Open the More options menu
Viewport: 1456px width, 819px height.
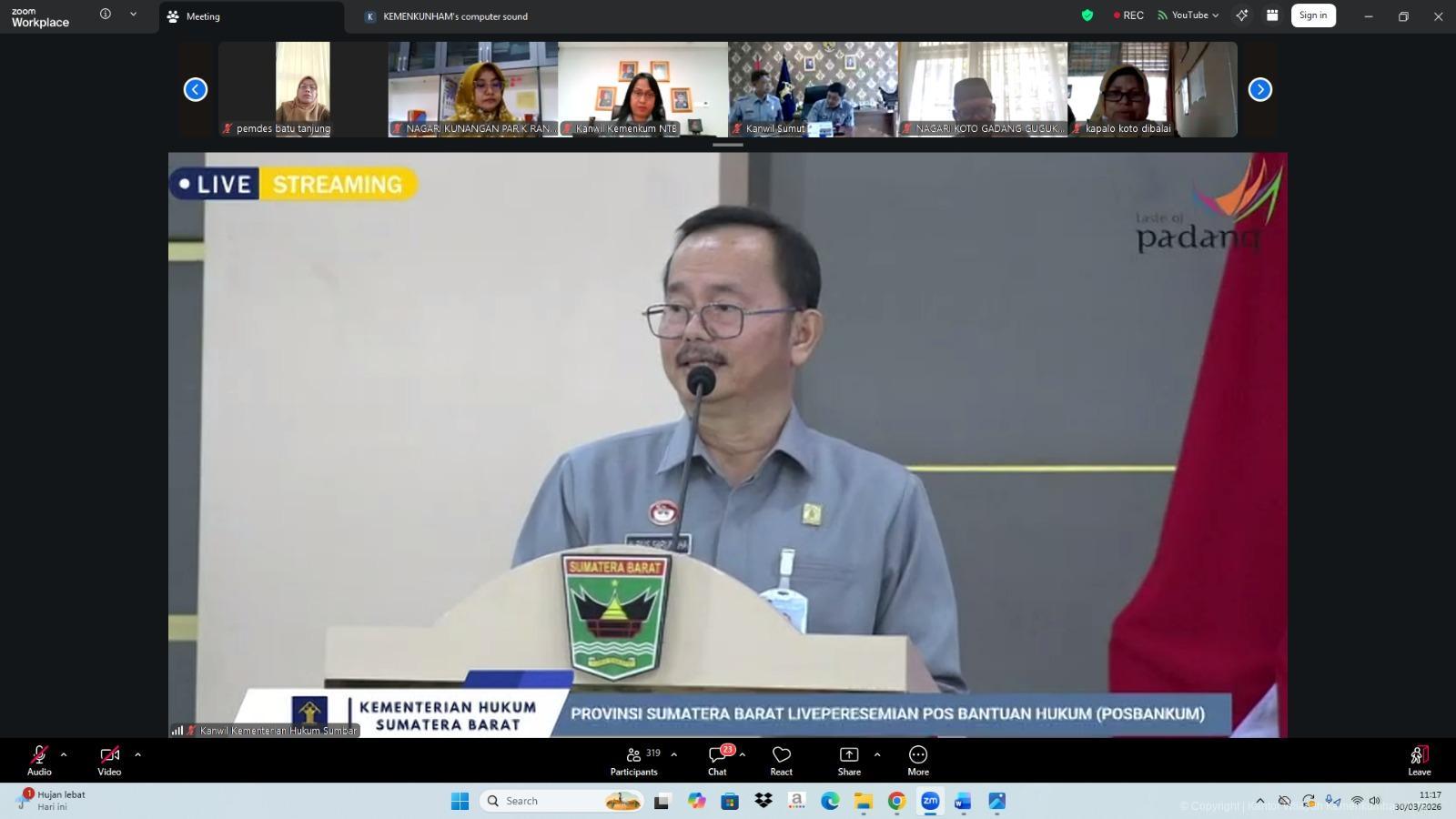coord(917,761)
